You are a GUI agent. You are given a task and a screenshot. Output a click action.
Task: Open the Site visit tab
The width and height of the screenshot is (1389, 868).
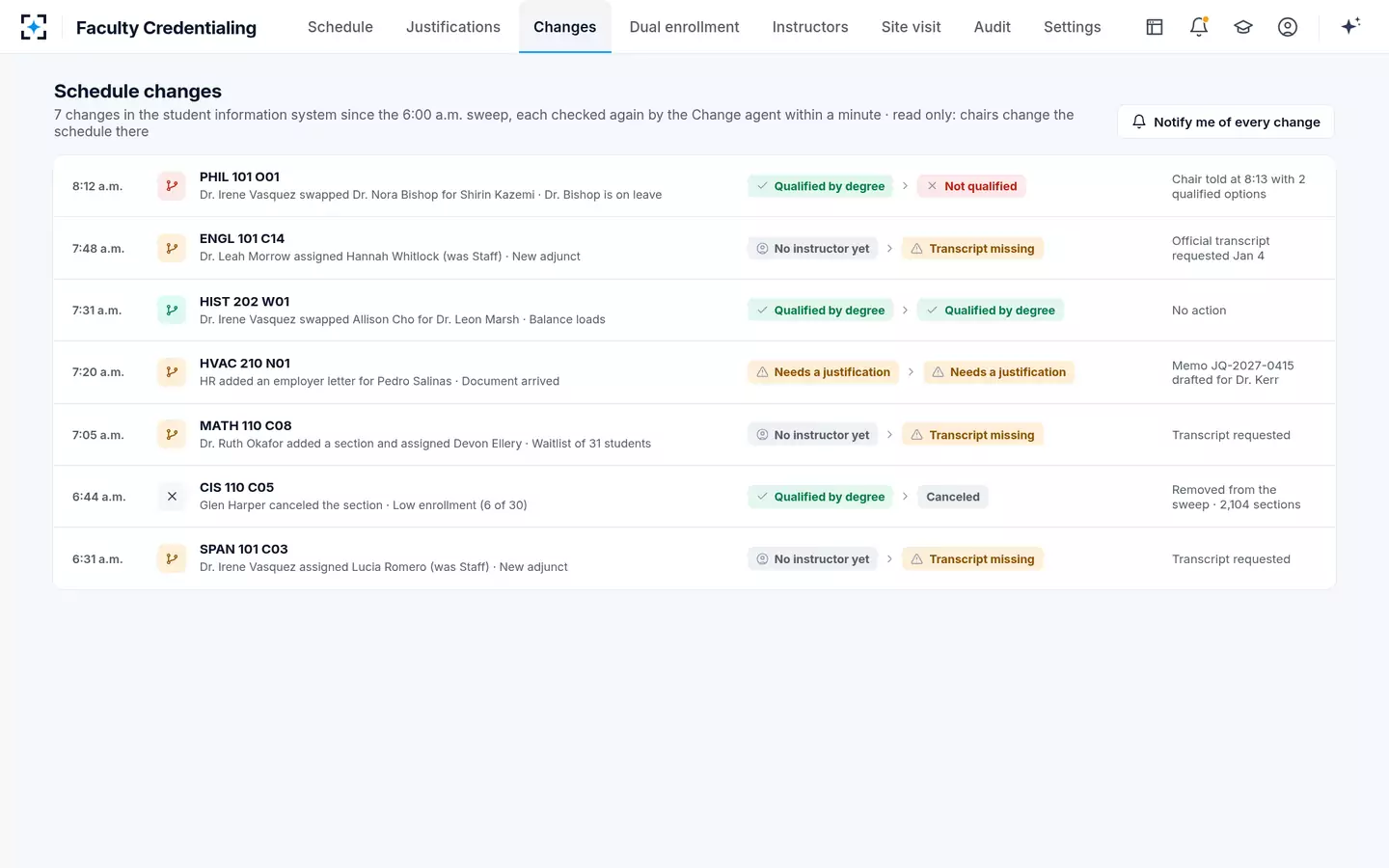click(x=912, y=27)
